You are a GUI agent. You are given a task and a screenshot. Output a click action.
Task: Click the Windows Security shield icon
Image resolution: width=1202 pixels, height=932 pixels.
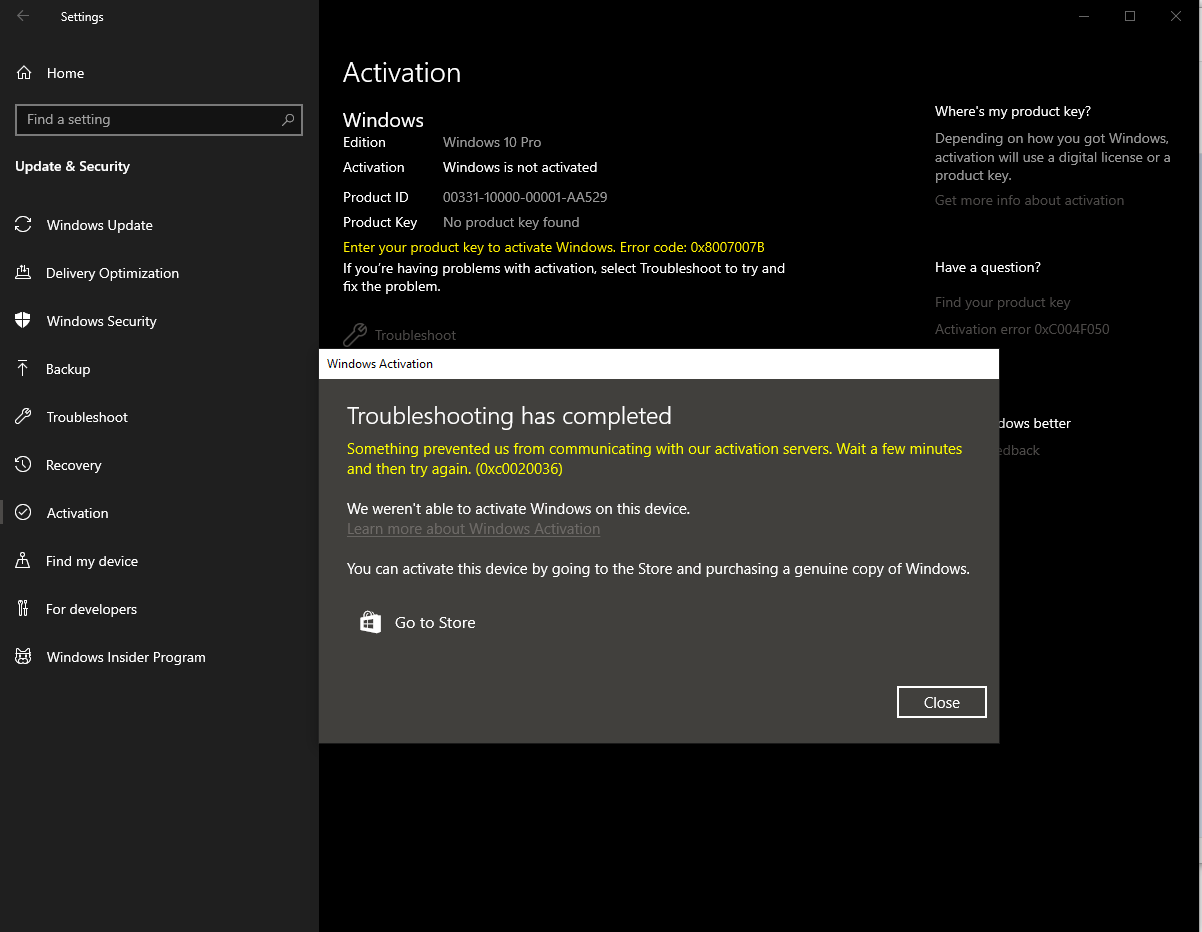coord(23,321)
